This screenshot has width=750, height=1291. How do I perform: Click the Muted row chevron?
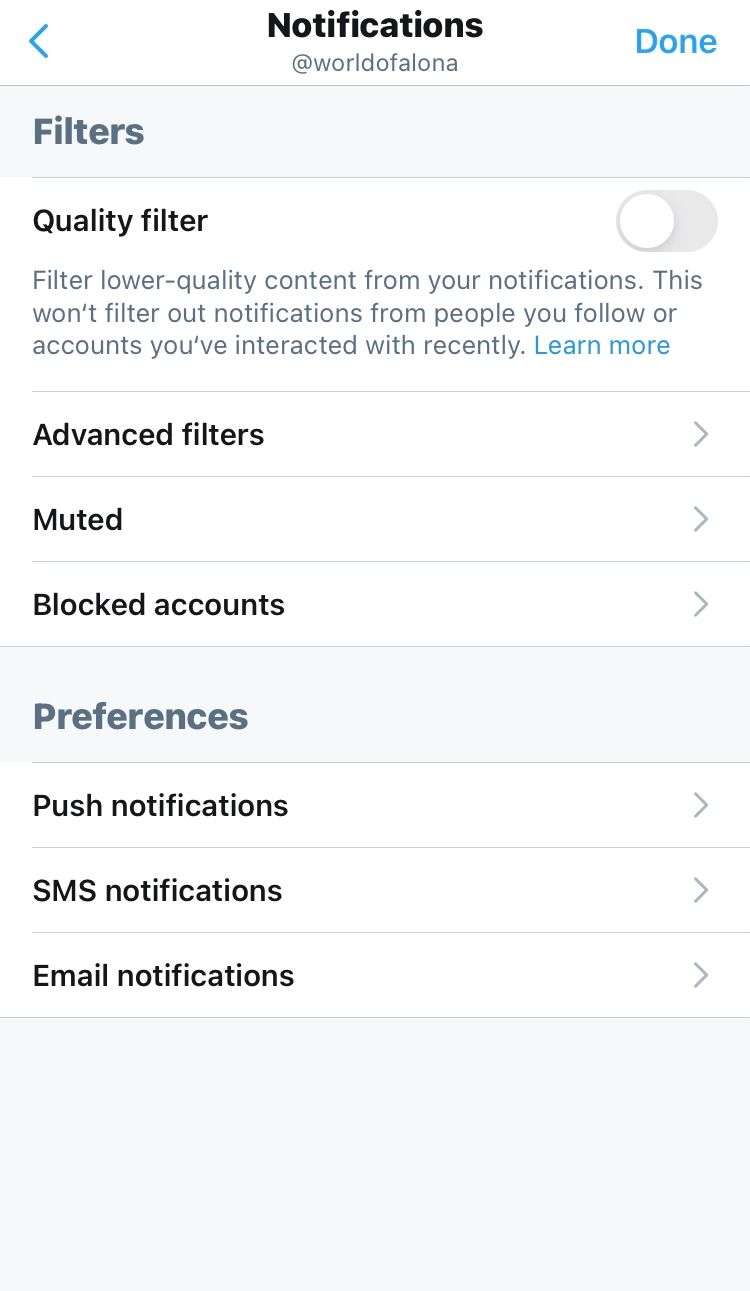click(701, 519)
